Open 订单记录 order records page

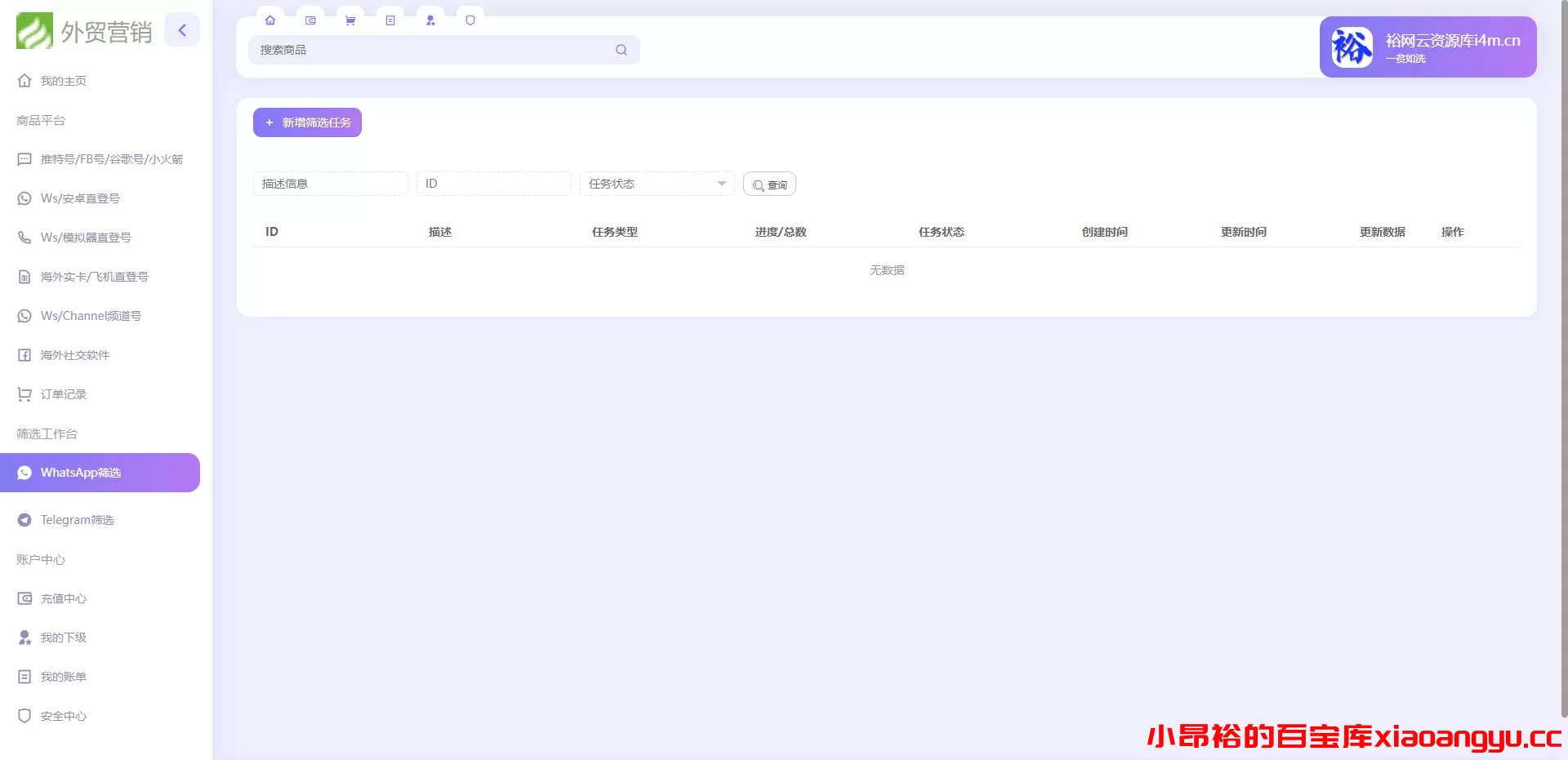coord(63,393)
